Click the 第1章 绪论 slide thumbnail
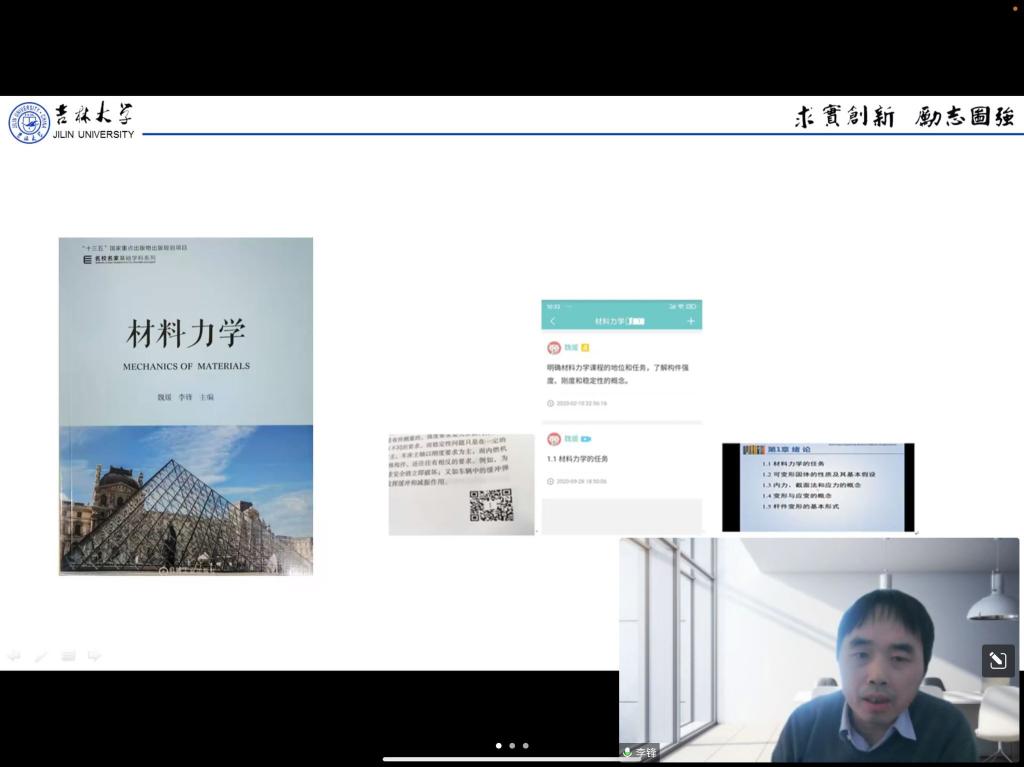 pos(817,487)
